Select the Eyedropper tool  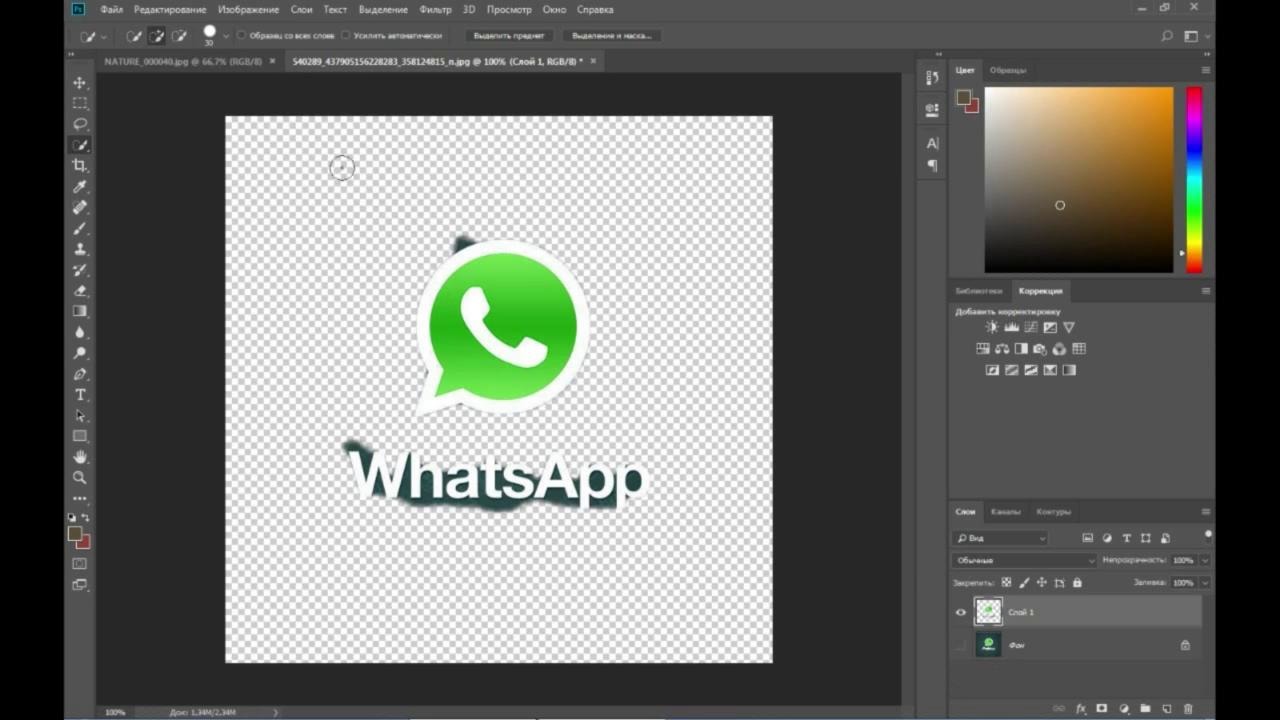click(x=80, y=187)
